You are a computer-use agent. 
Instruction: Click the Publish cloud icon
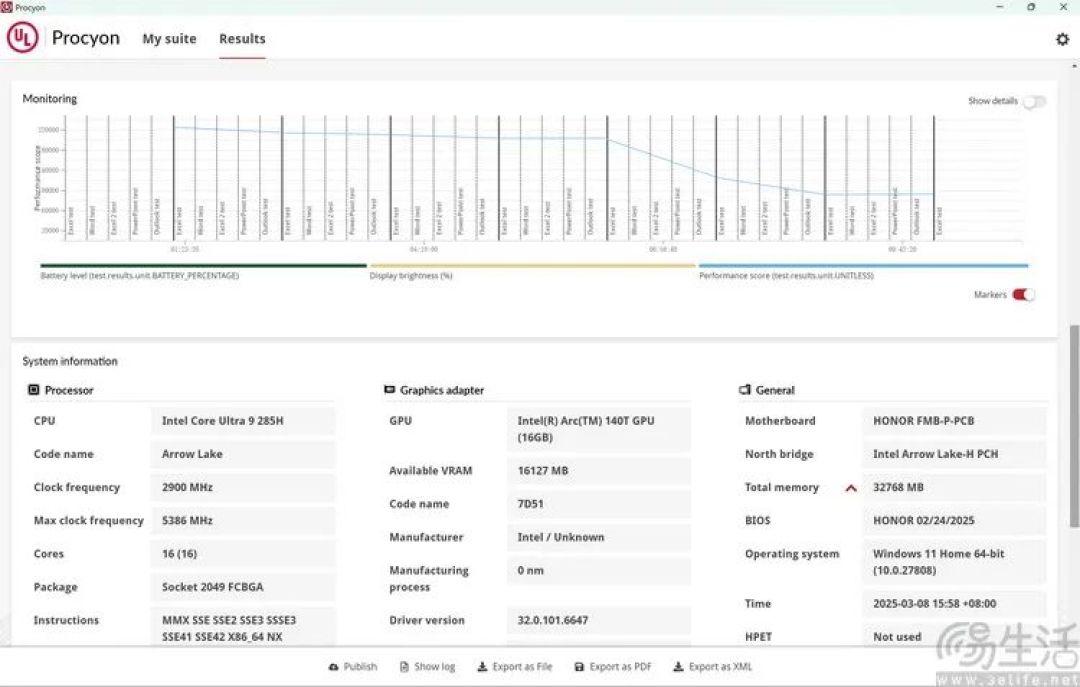[x=333, y=667]
